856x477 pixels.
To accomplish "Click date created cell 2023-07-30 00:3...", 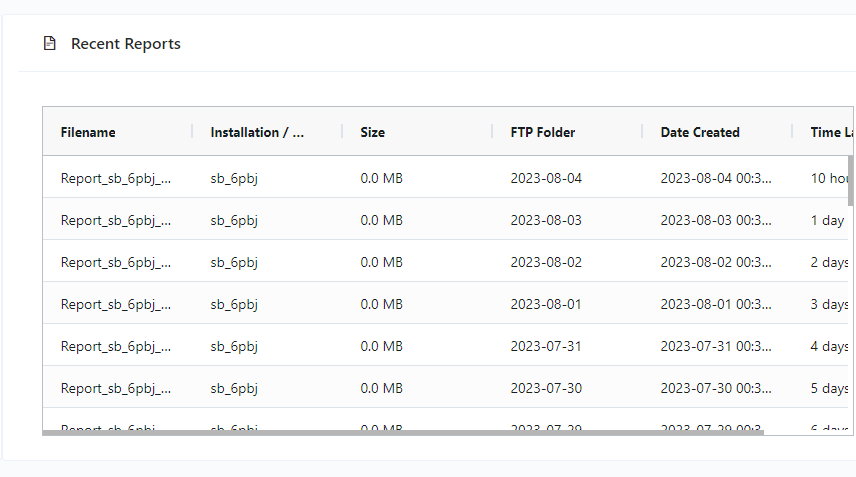I will tap(716, 389).
